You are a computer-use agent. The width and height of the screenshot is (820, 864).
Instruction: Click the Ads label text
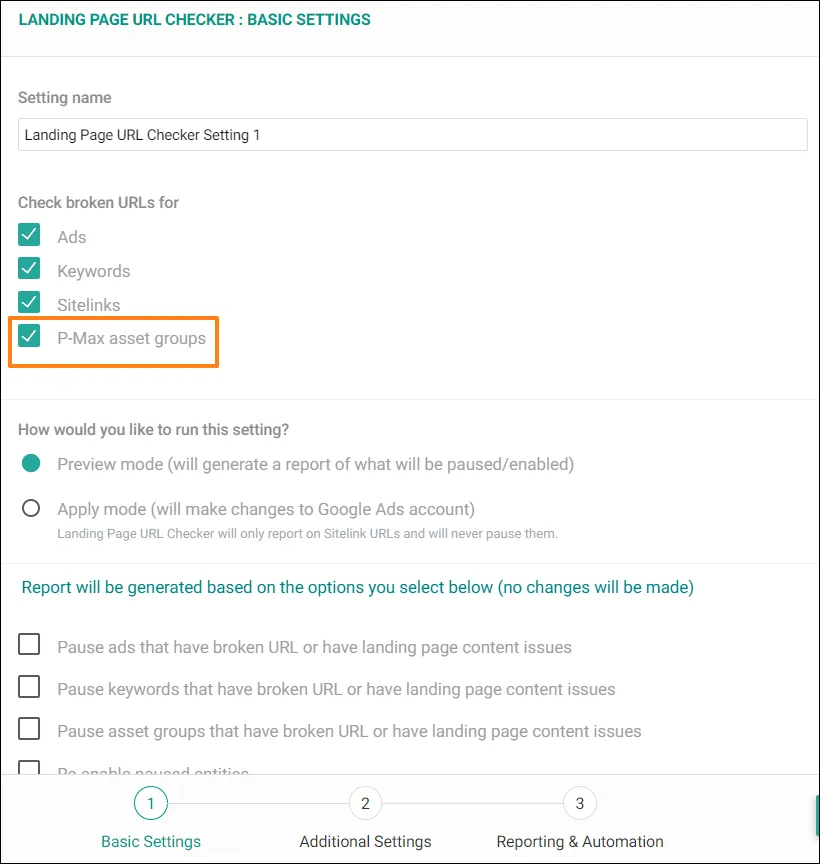pos(72,237)
